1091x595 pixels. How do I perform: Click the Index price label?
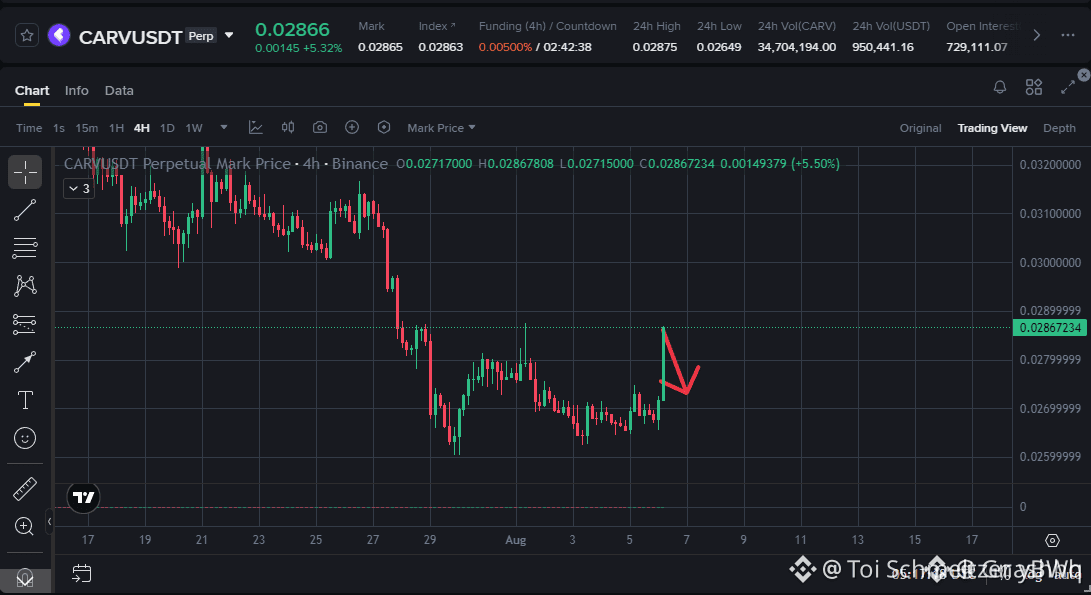[x=437, y=26]
